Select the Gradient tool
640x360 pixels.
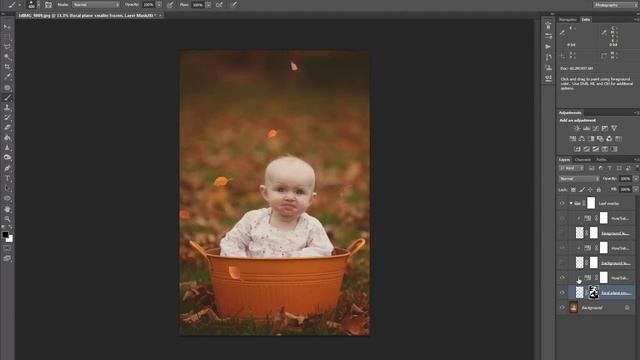click(x=7, y=138)
